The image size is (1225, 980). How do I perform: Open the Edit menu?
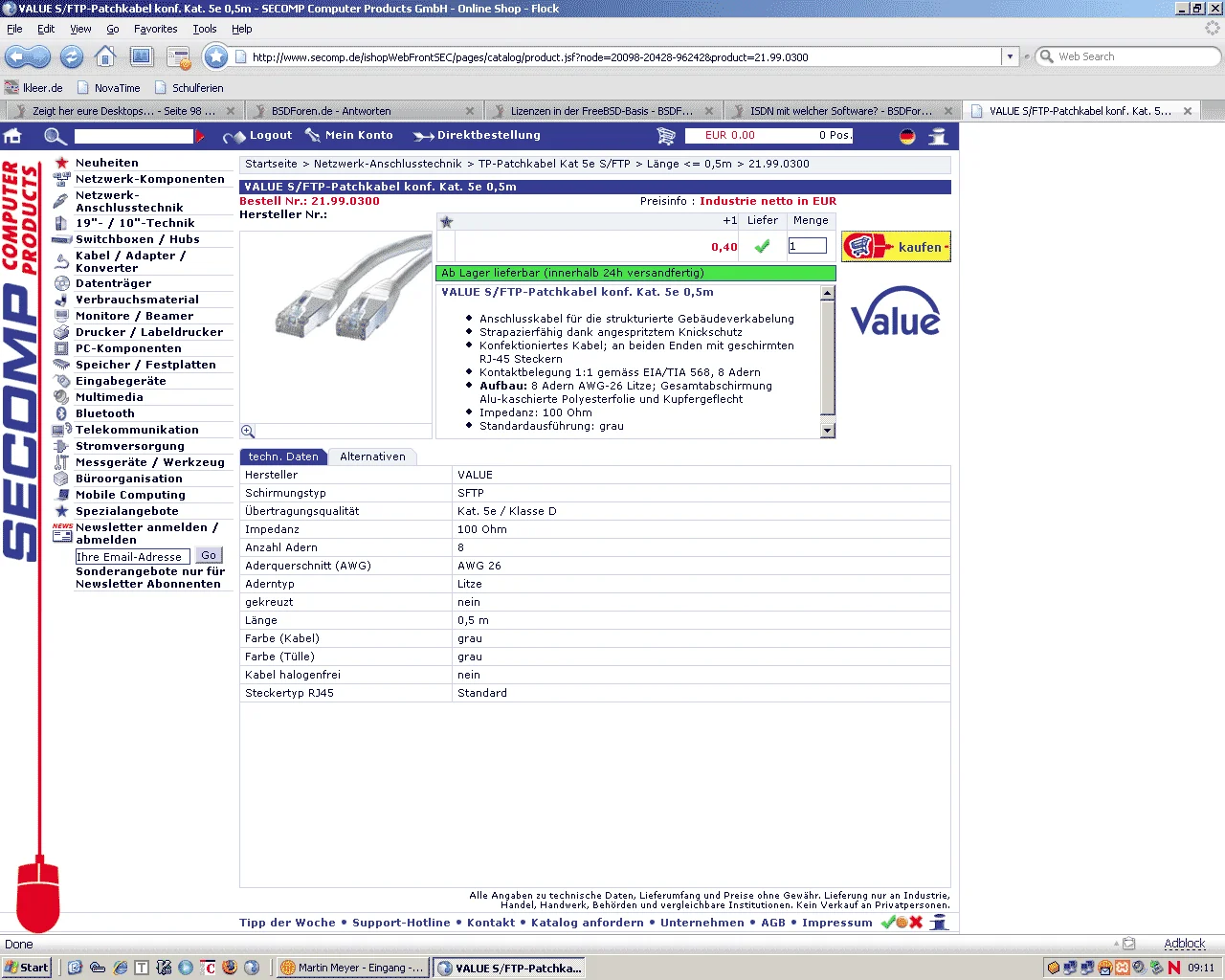pyautogui.click(x=46, y=29)
